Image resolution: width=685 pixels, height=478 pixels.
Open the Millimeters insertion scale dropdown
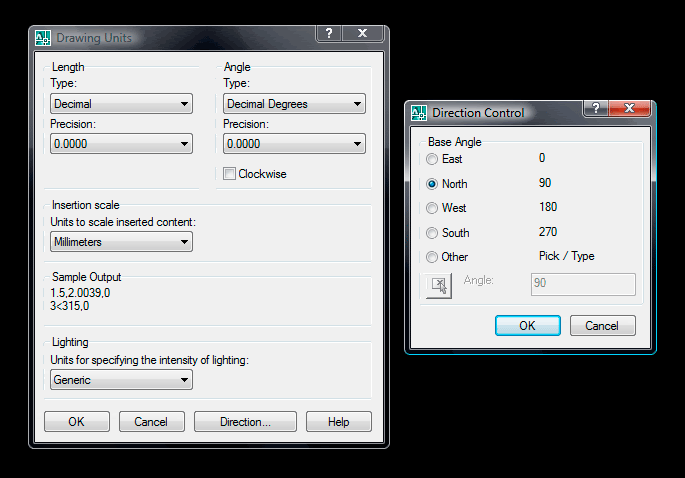coord(121,242)
